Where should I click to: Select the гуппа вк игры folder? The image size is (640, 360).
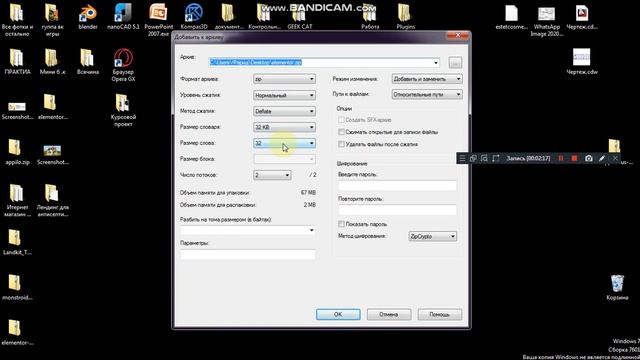point(52,20)
